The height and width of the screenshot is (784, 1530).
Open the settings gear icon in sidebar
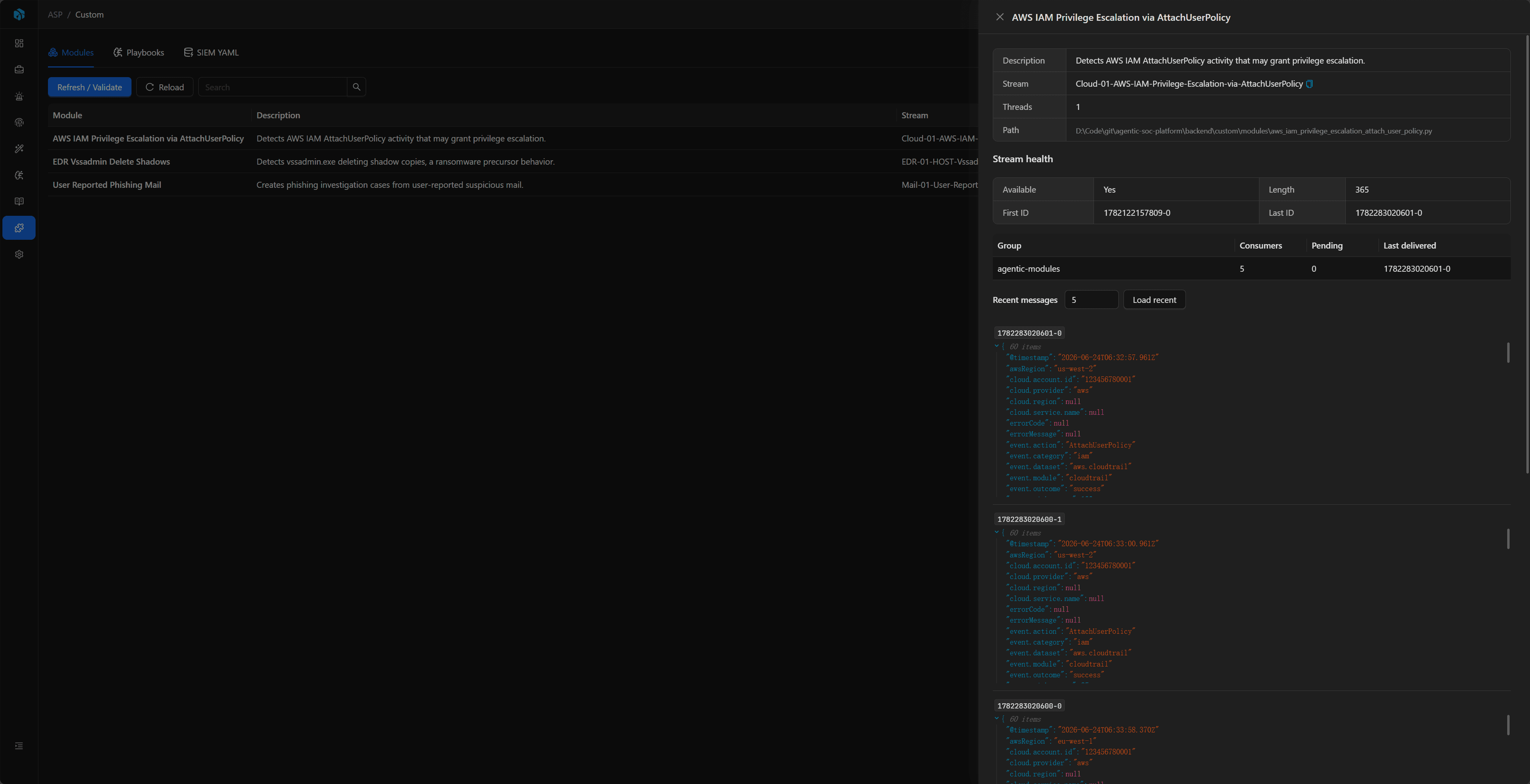pyautogui.click(x=19, y=254)
